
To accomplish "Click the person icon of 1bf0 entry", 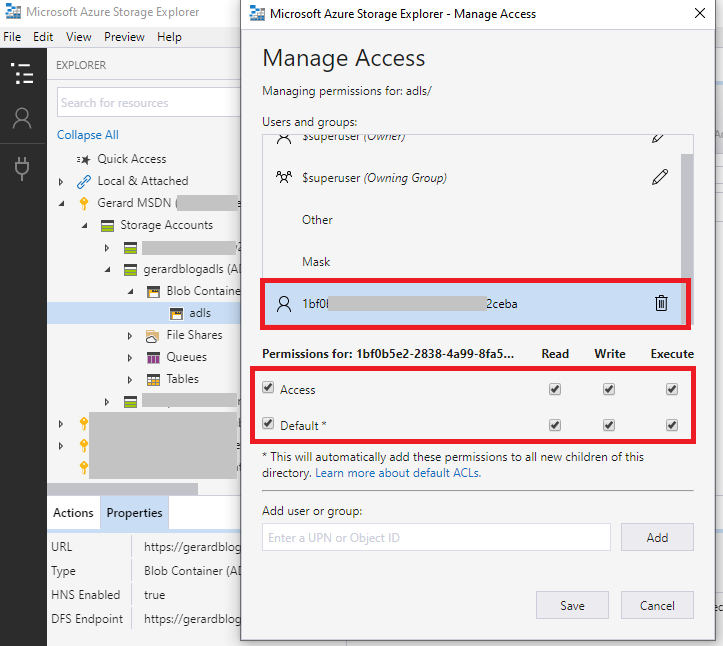I will pyautogui.click(x=284, y=304).
